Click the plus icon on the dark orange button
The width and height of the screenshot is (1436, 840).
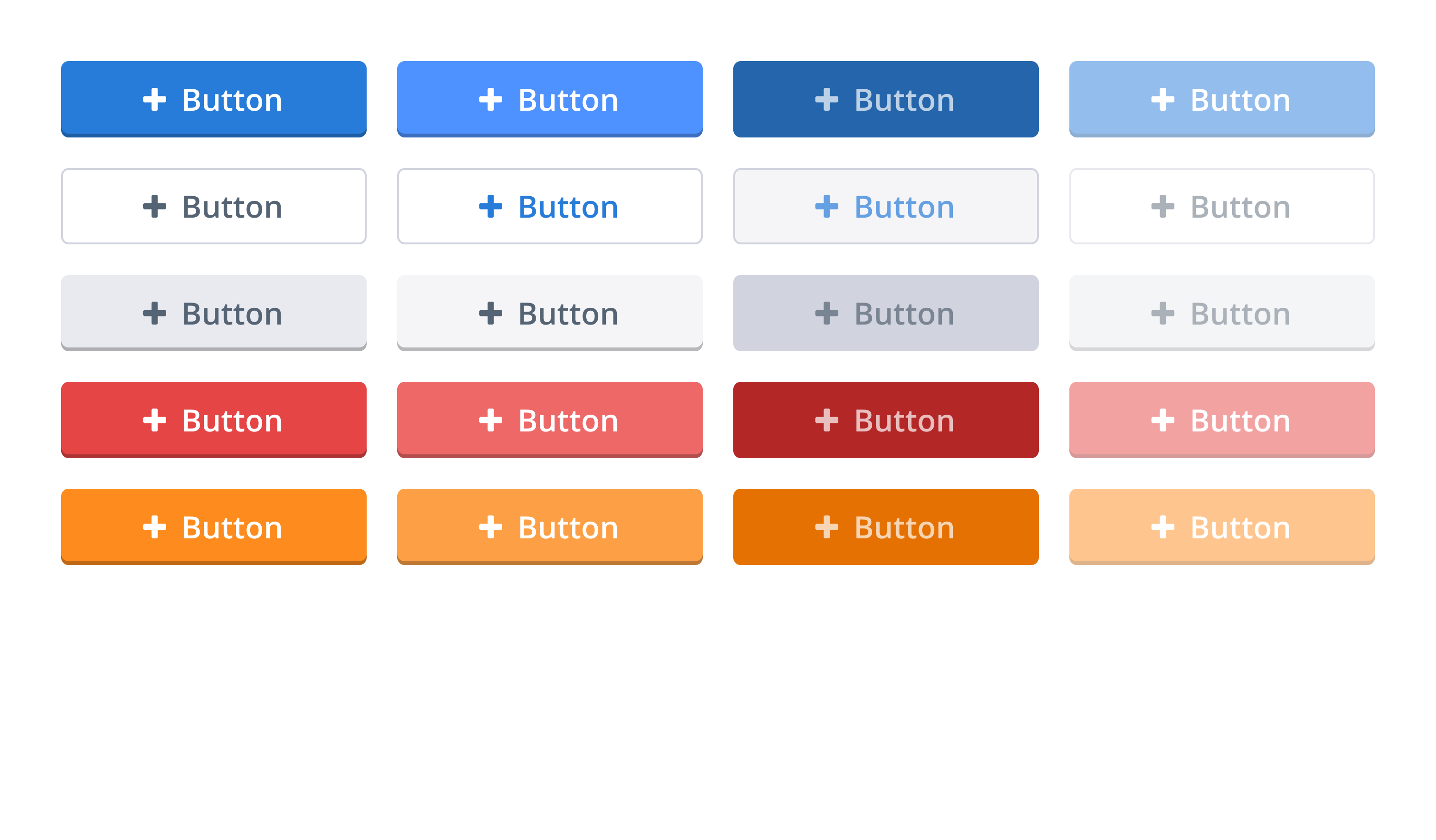pos(828,527)
